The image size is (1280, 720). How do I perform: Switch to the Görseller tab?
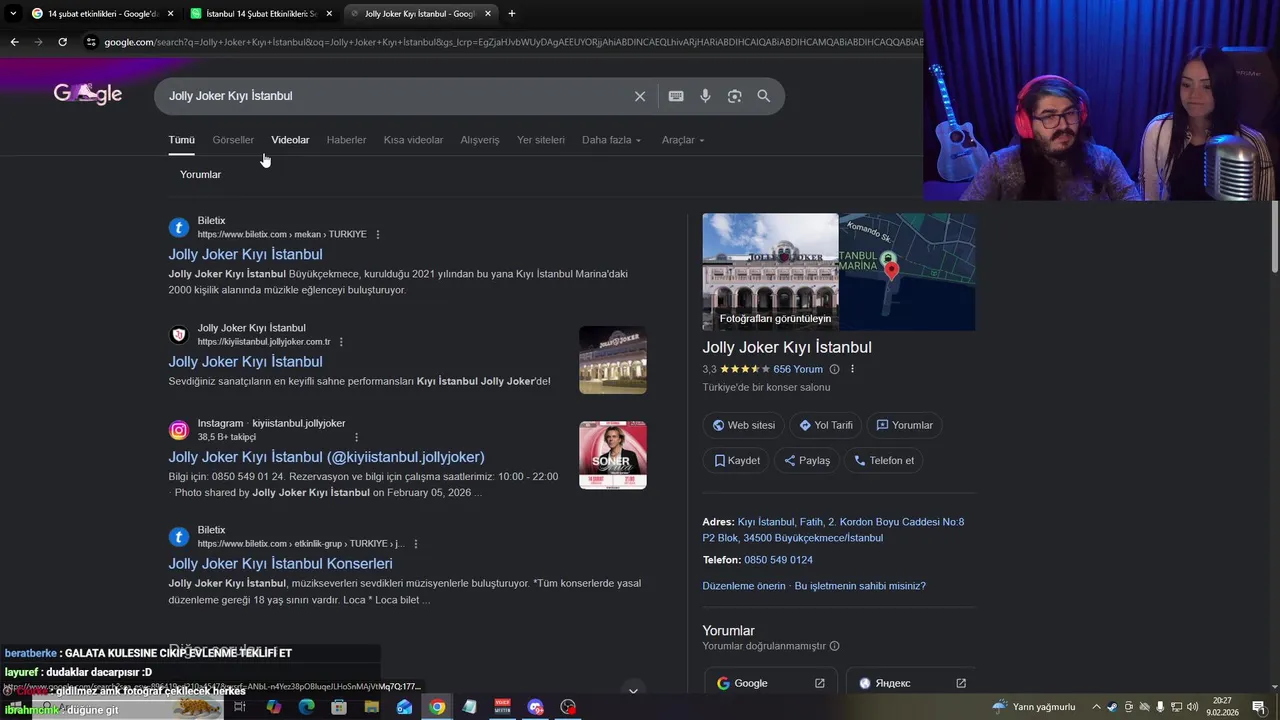click(233, 140)
